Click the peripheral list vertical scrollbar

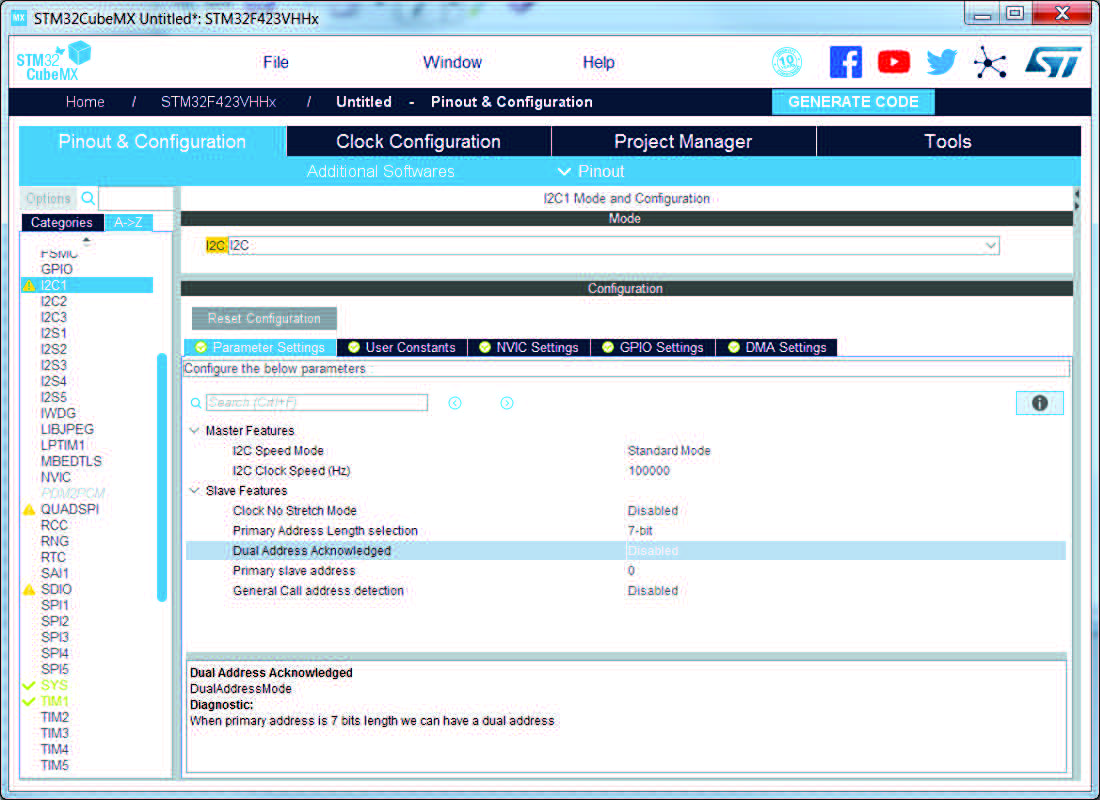click(162, 477)
